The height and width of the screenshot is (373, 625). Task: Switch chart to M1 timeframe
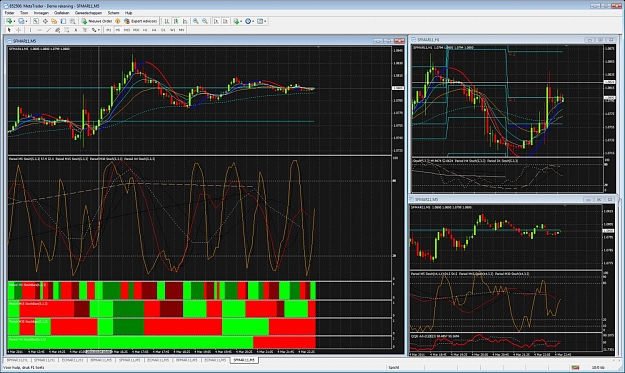tap(108, 30)
